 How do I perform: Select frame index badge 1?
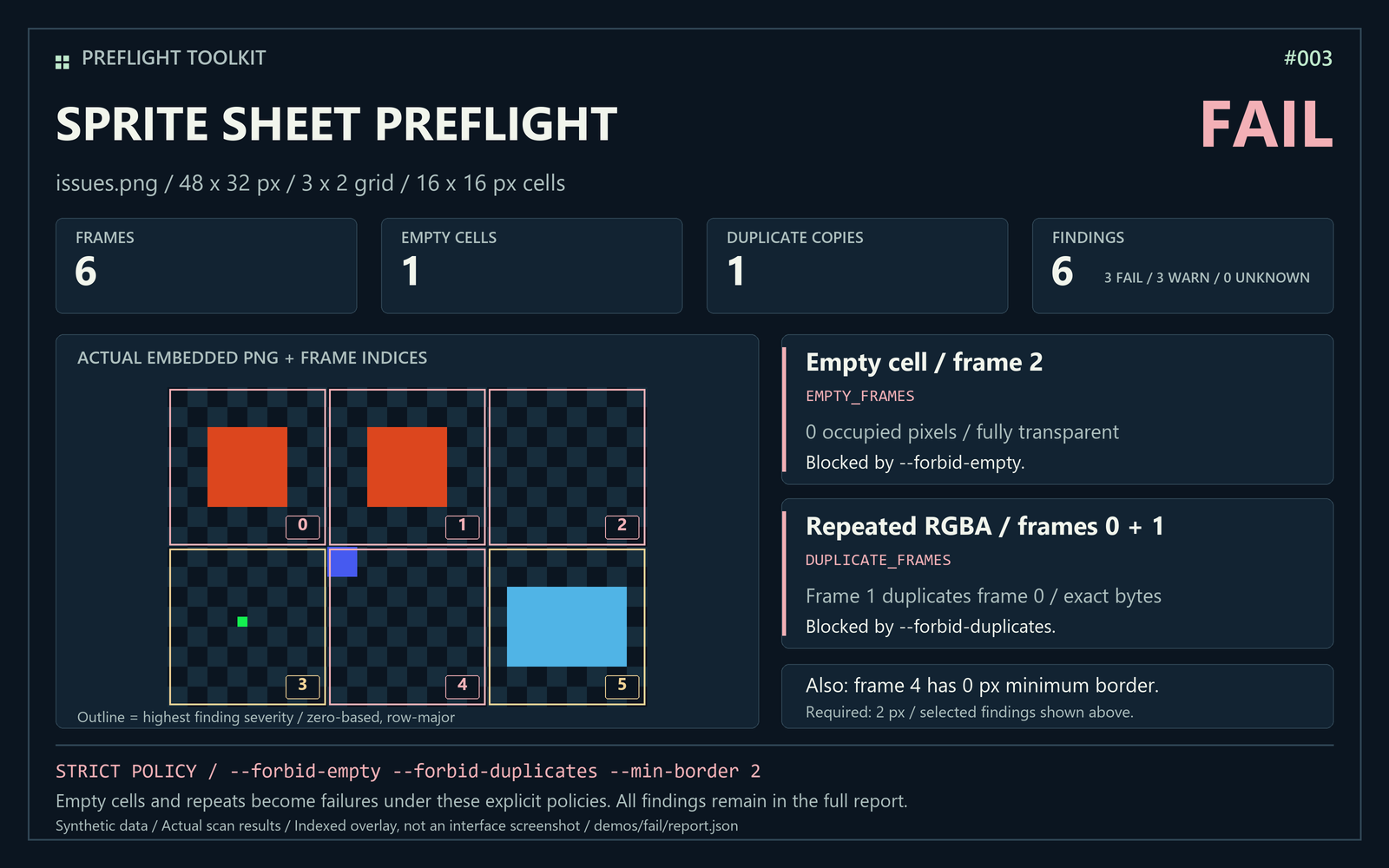click(462, 526)
